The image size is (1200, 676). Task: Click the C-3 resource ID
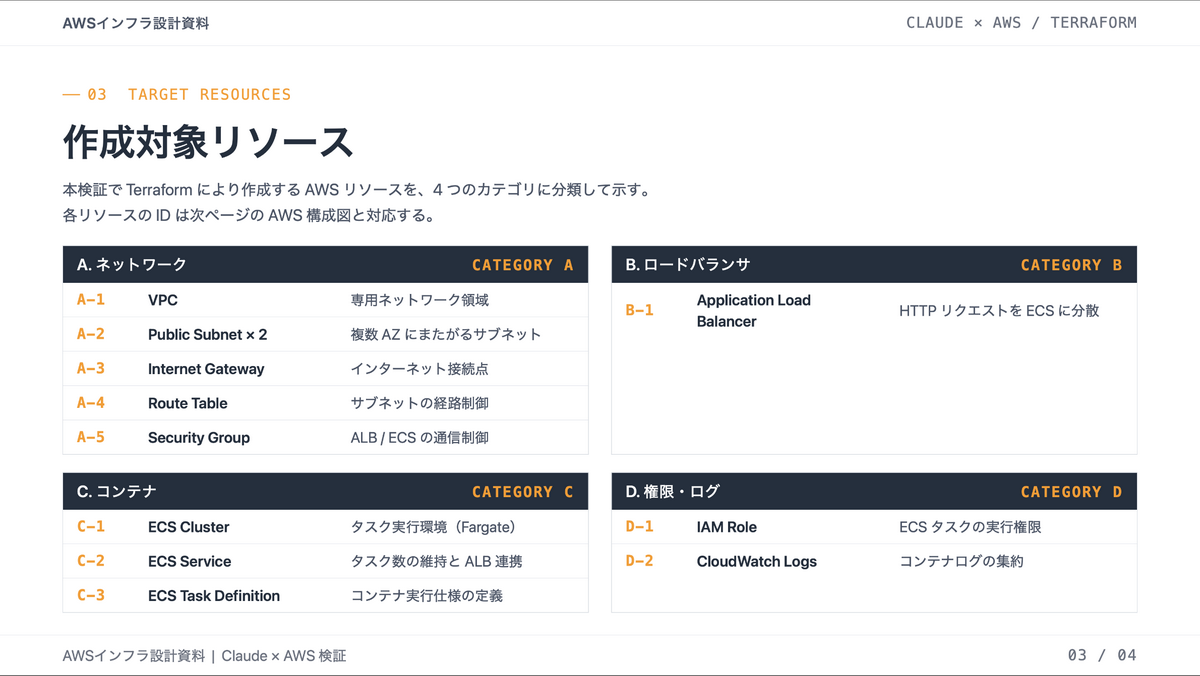click(x=91, y=595)
